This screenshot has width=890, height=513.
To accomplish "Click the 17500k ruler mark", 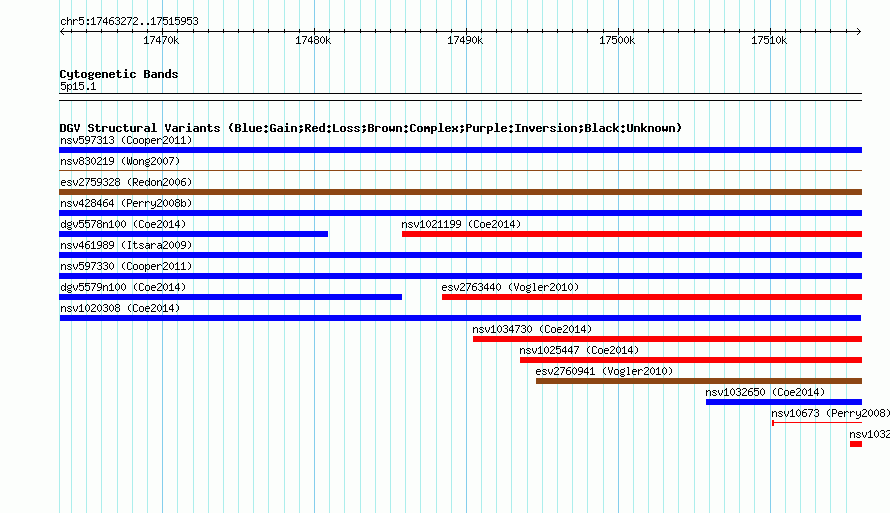I will 618,40.
